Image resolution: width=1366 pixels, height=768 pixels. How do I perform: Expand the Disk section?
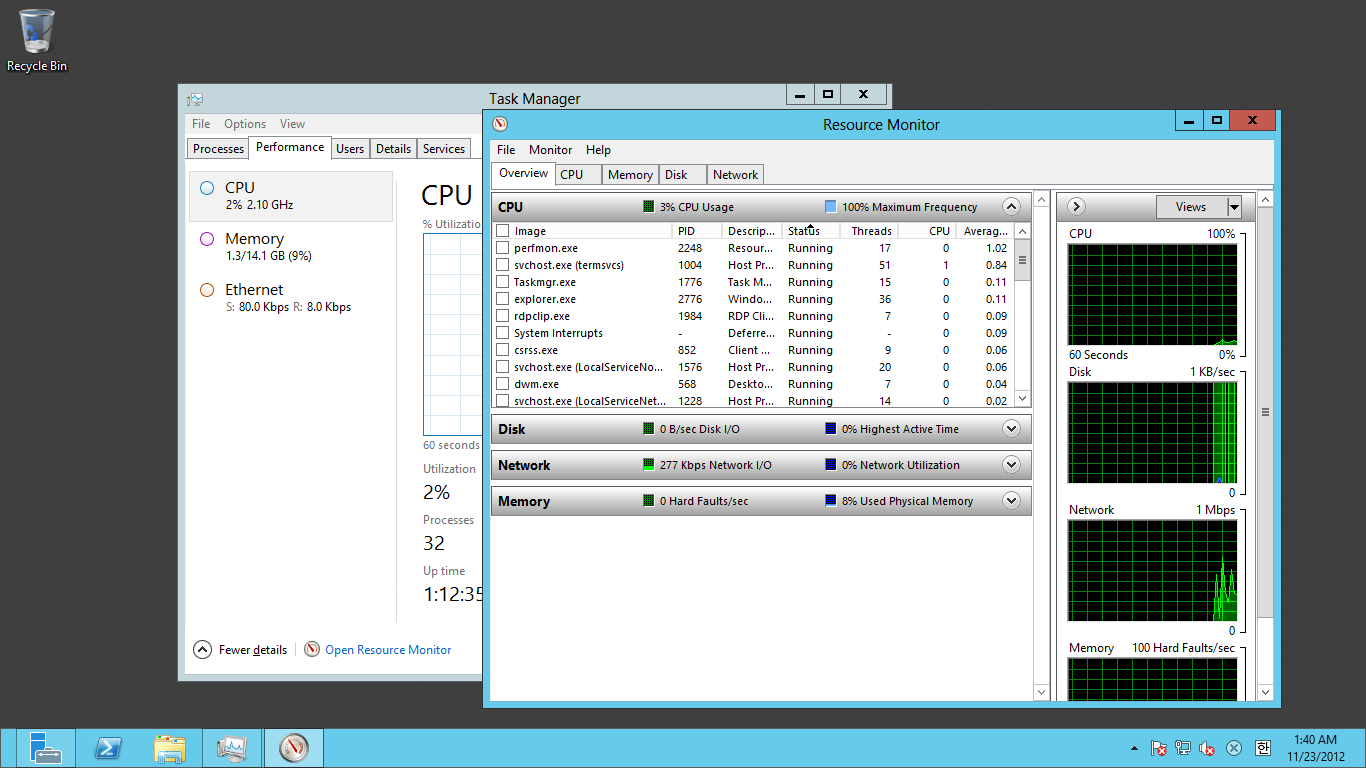click(x=1011, y=429)
